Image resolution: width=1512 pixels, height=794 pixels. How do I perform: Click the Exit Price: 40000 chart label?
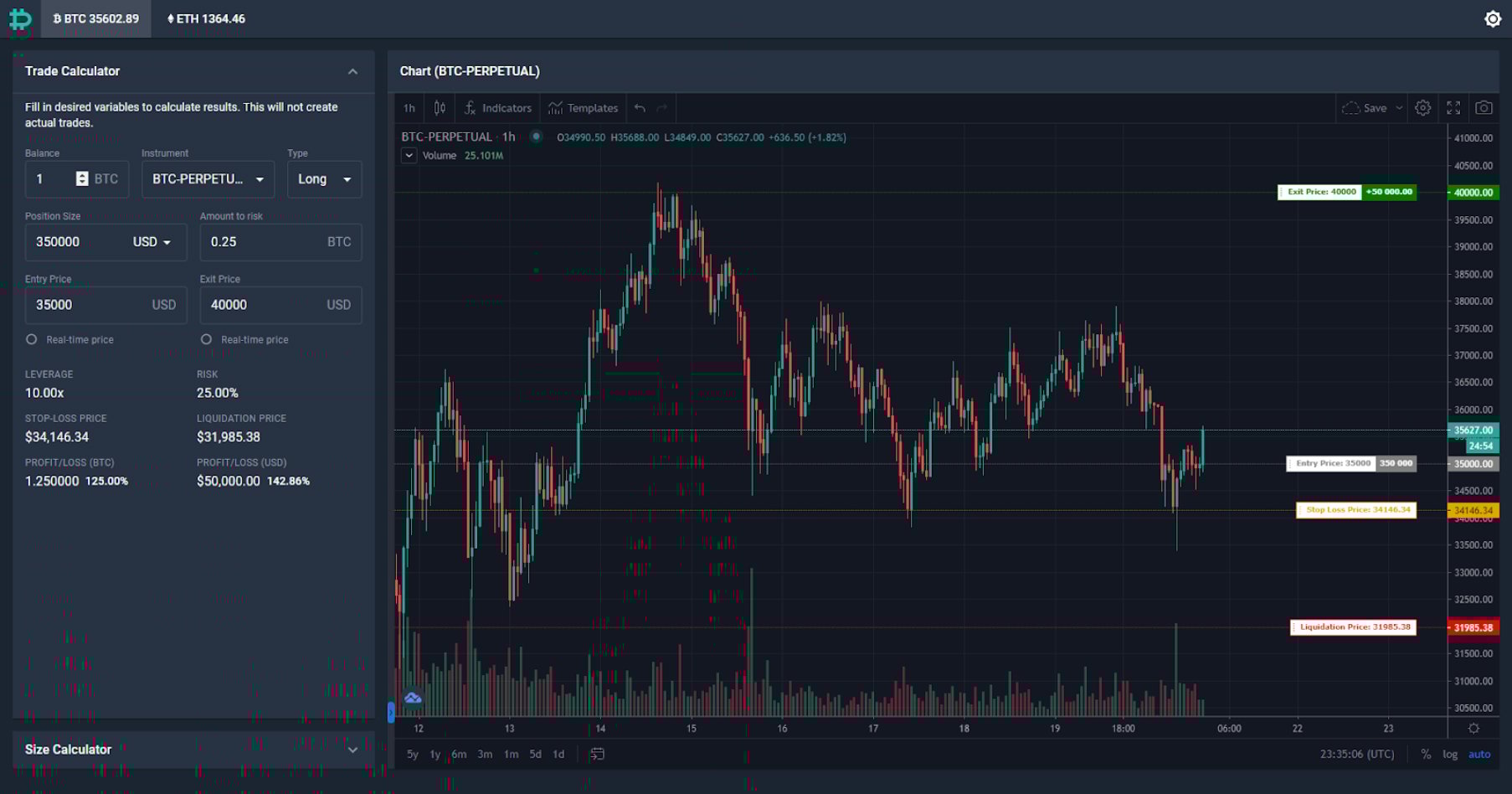click(1319, 193)
